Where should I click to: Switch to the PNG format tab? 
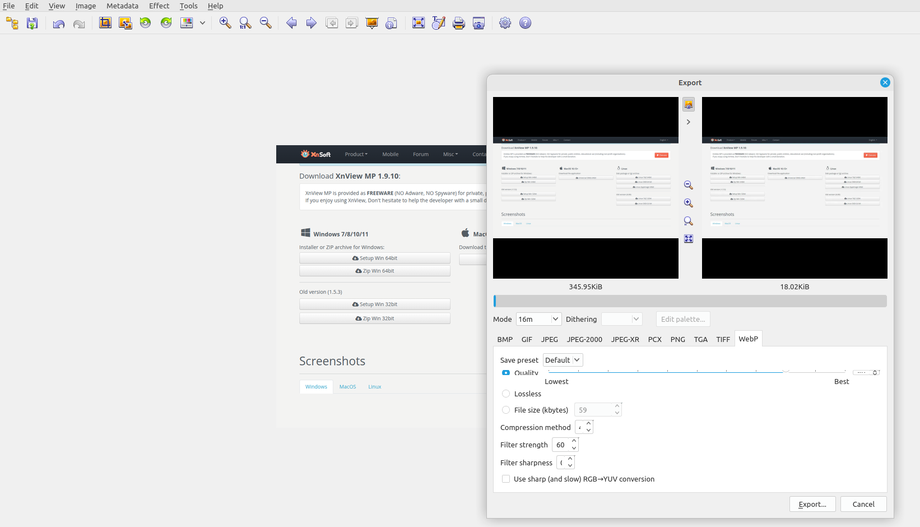click(x=678, y=339)
